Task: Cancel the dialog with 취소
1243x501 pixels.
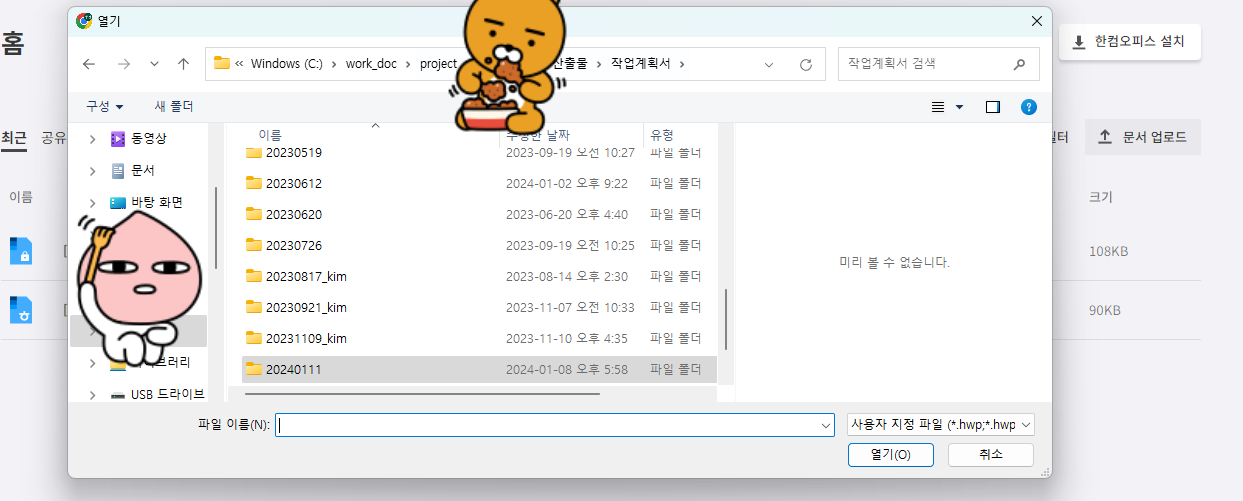Action: click(990, 455)
